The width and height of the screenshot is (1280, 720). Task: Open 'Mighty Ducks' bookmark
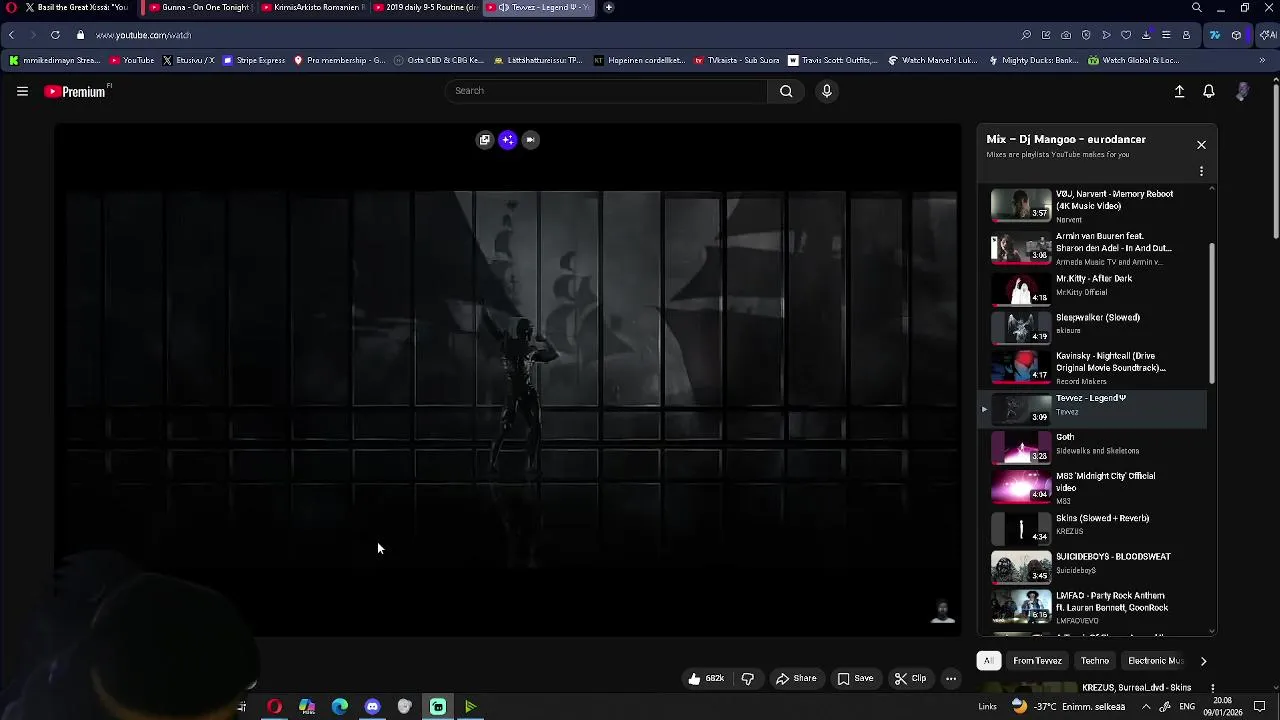click(1033, 60)
